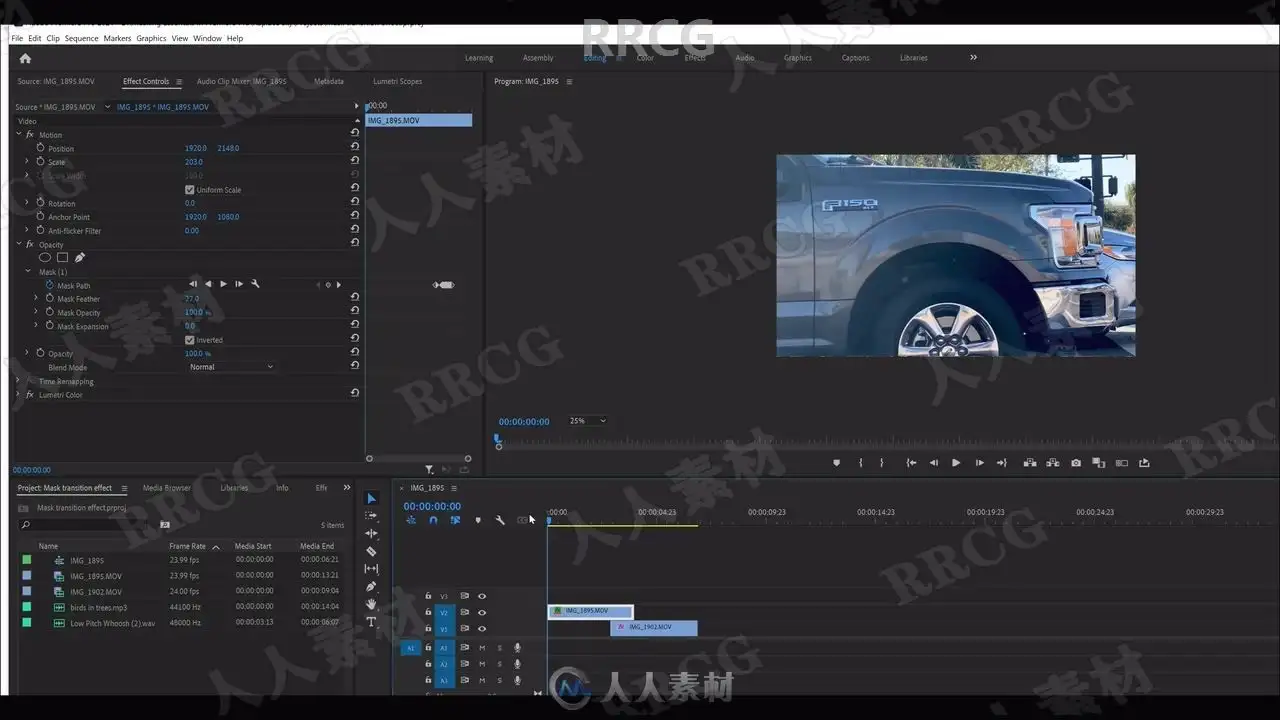
Task: Pick the free draw bezier mask pen
Action: [80, 258]
